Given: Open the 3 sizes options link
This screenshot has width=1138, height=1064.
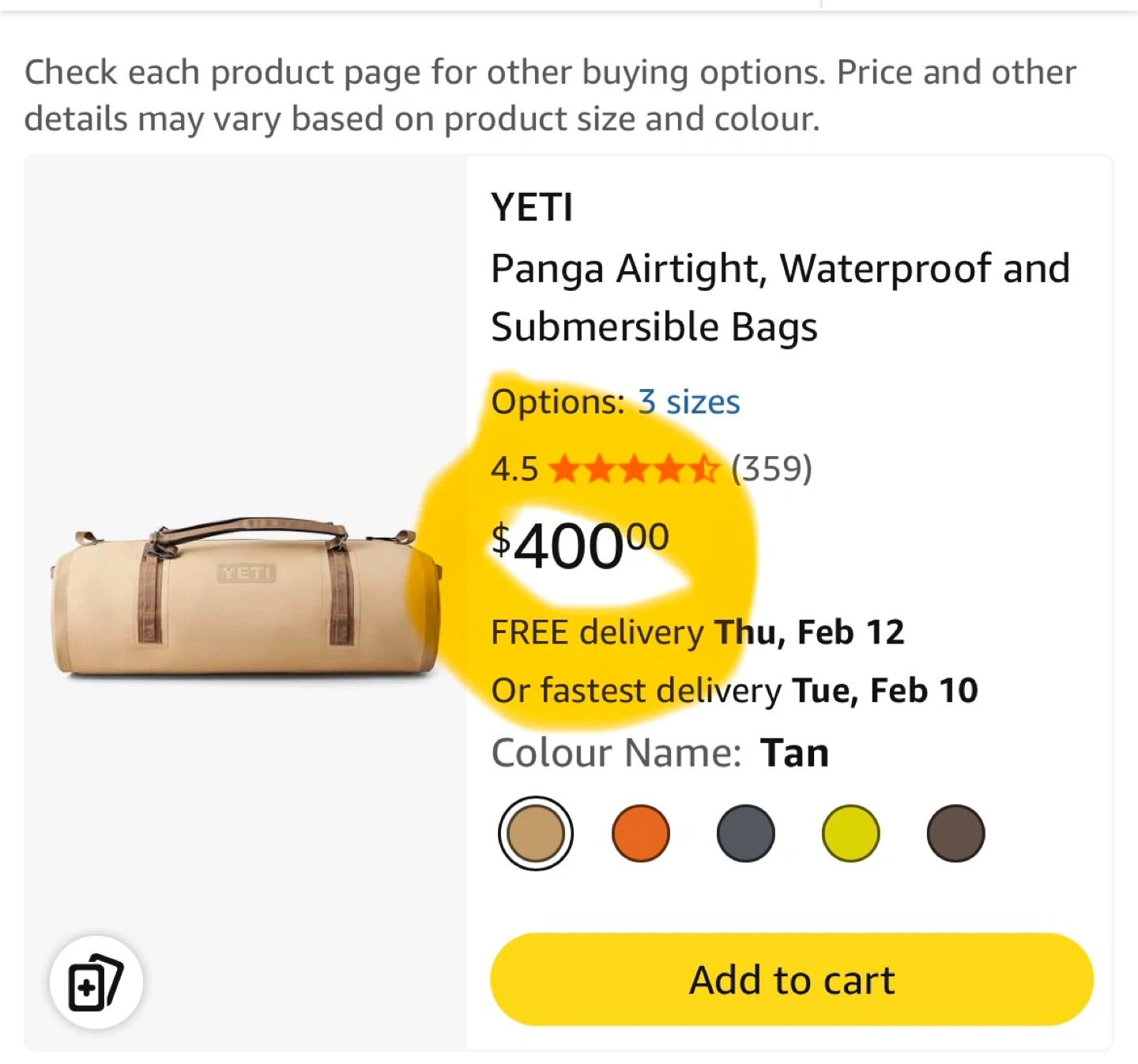Looking at the screenshot, I should (x=689, y=402).
